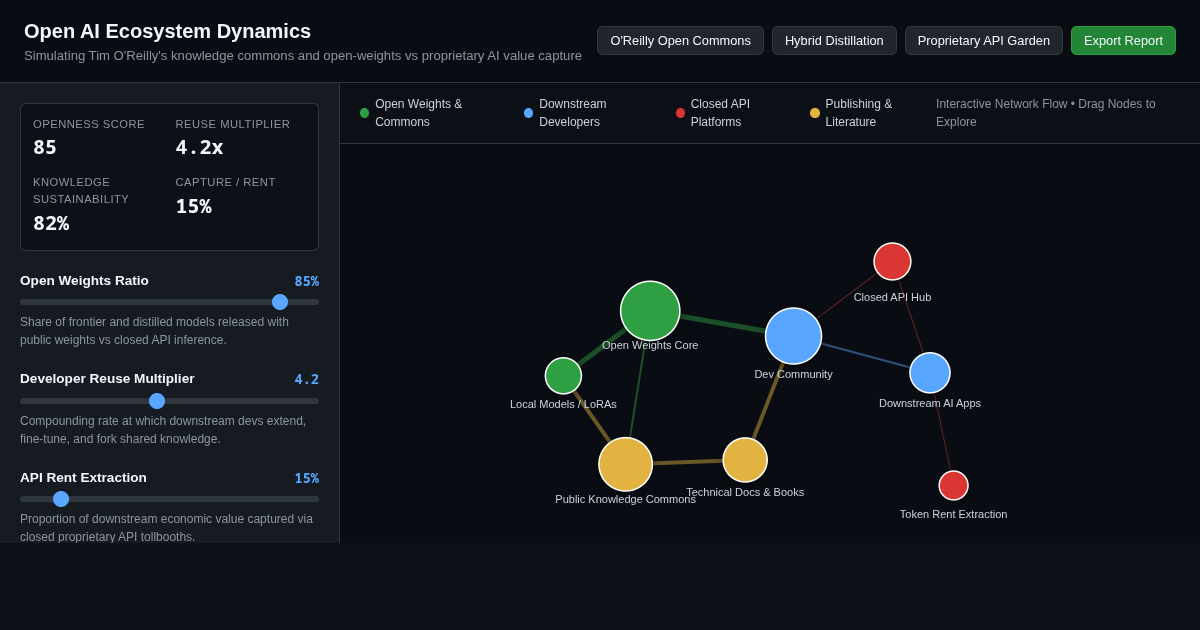Click the red Closed API Platforms legend dot
Image resolution: width=1200 pixels, height=630 pixels.
click(x=680, y=113)
